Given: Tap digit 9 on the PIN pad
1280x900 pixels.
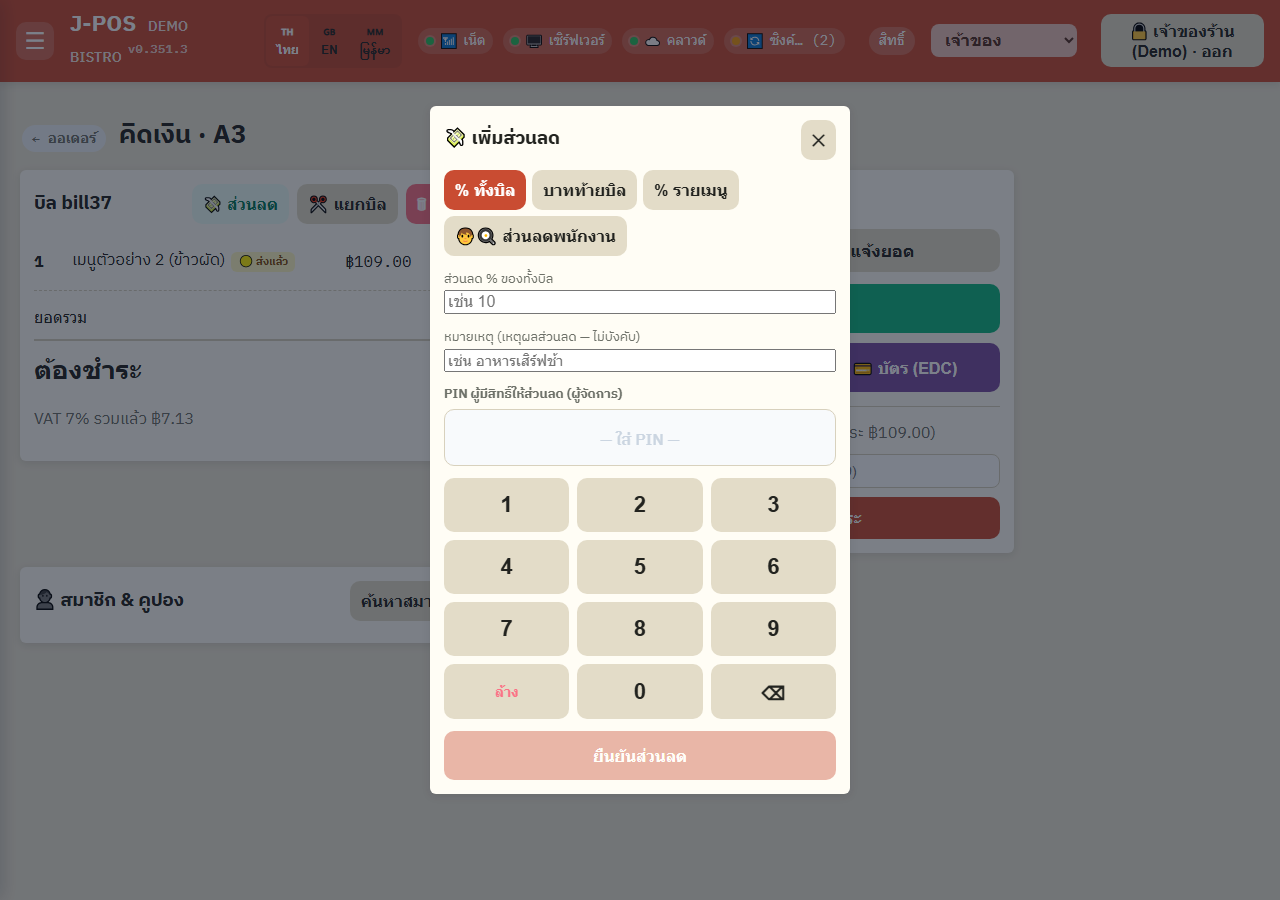Looking at the screenshot, I should click(x=773, y=629).
